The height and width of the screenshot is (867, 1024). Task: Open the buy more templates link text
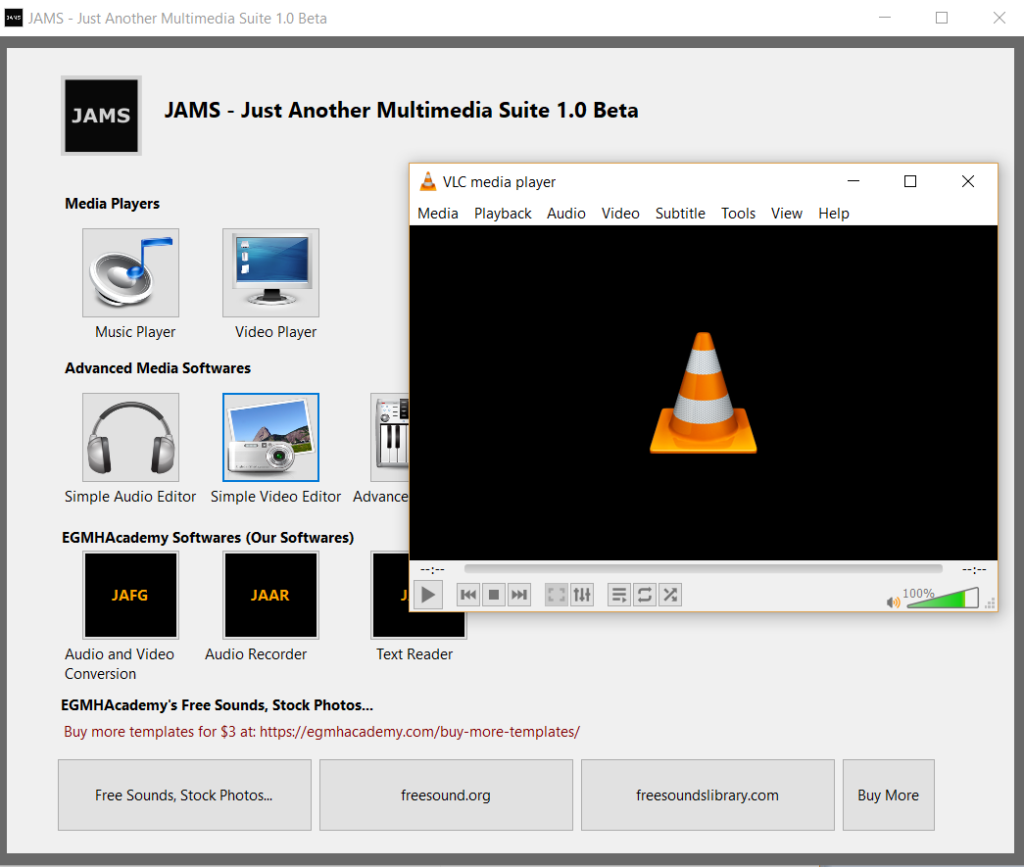click(x=321, y=732)
